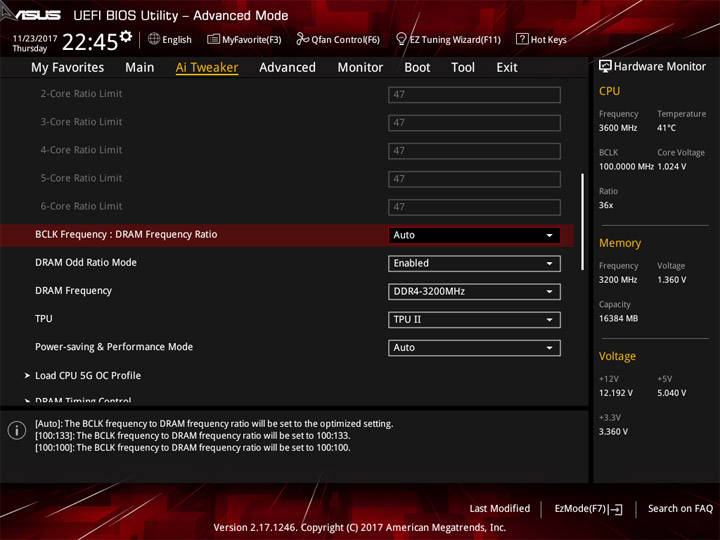Viewport: 720px width, 540px height.
Task: Select Power-saving & Performance Mode label
Action: click(x=114, y=347)
